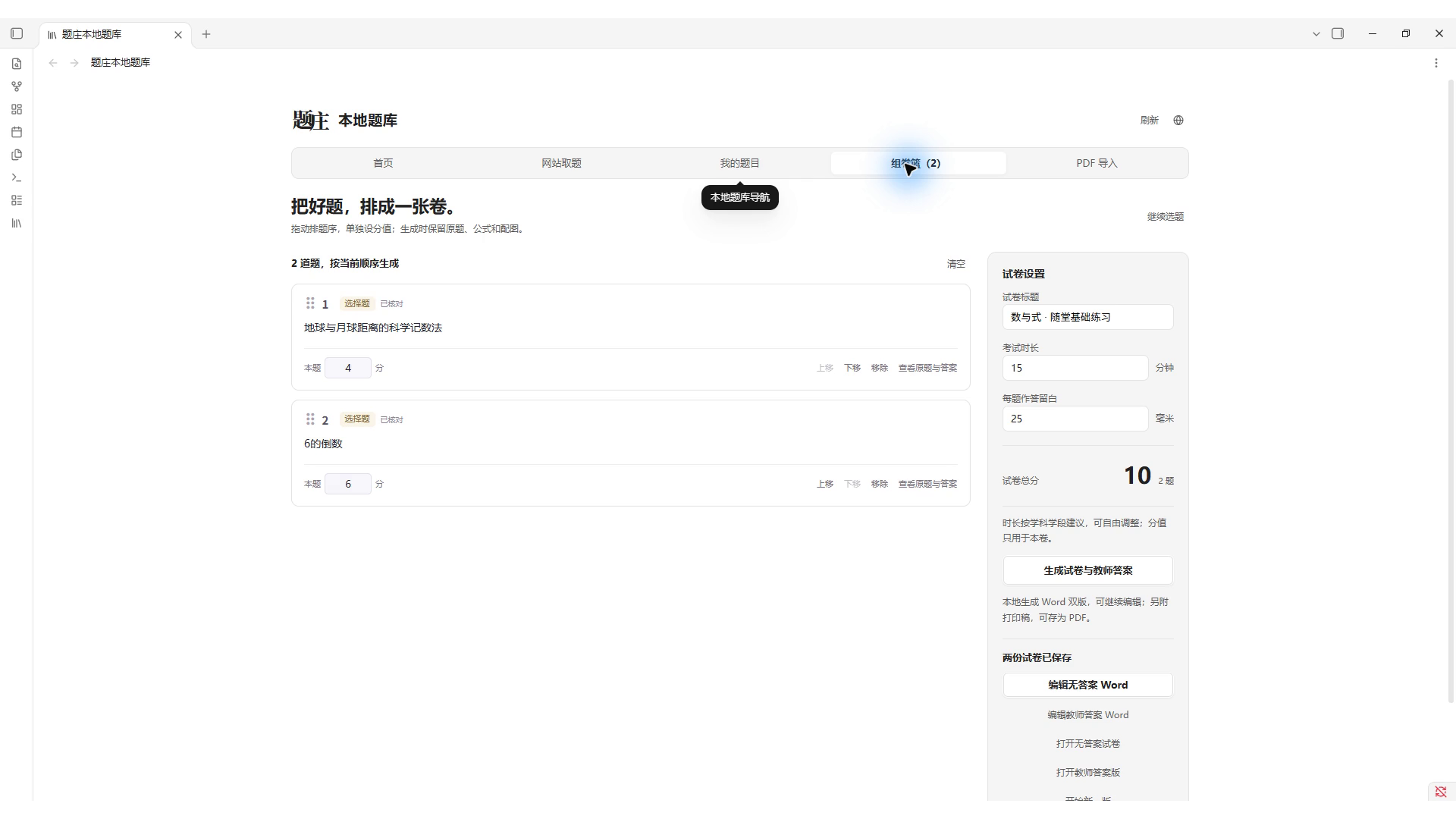Grab the drag handle of question 1
Image resolution: width=1456 pixels, height=819 pixels.
(310, 303)
